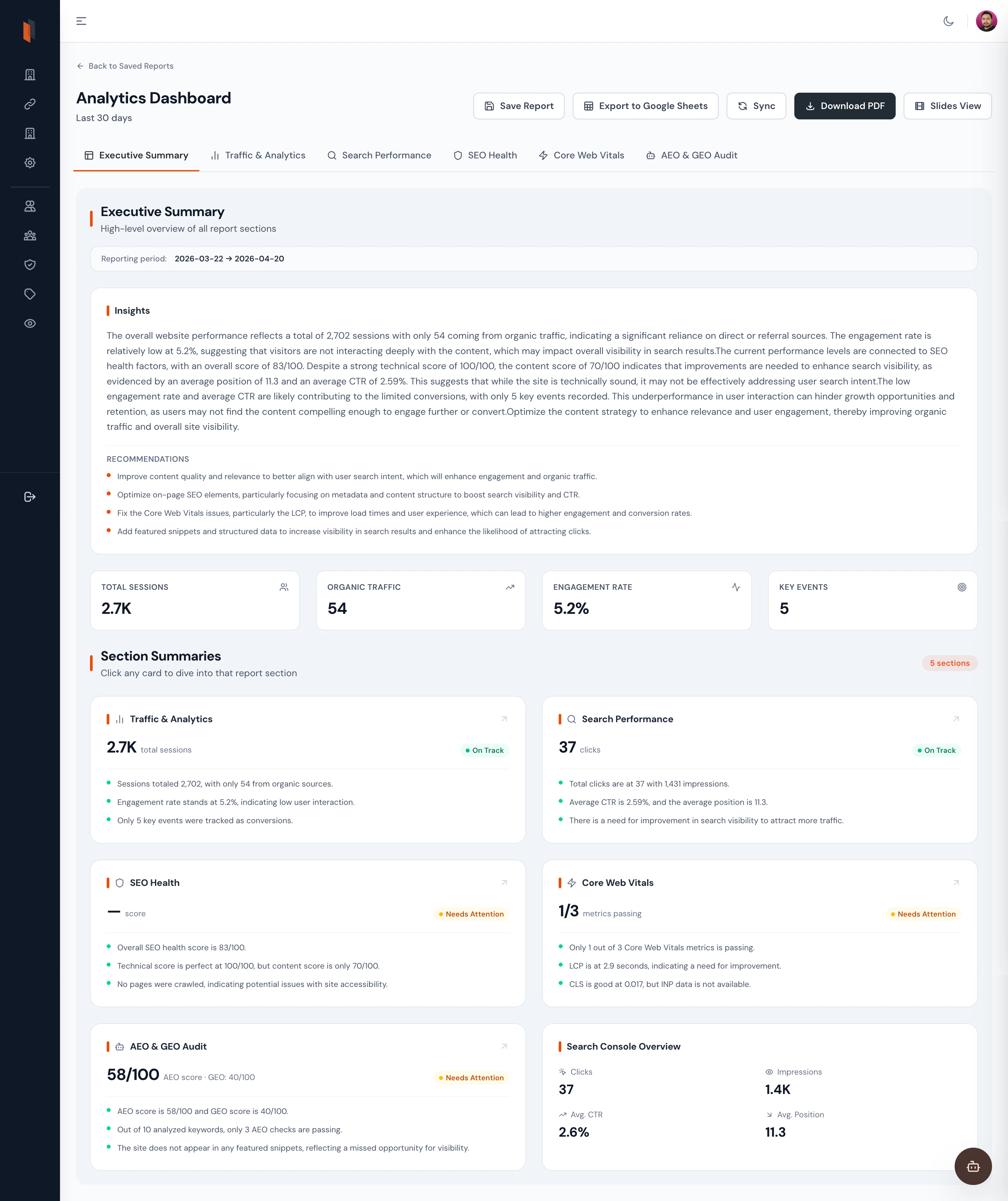Go back to Saved Reports
Image resolution: width=1008 pixels, height=1201 pixels.
[125, 66]
